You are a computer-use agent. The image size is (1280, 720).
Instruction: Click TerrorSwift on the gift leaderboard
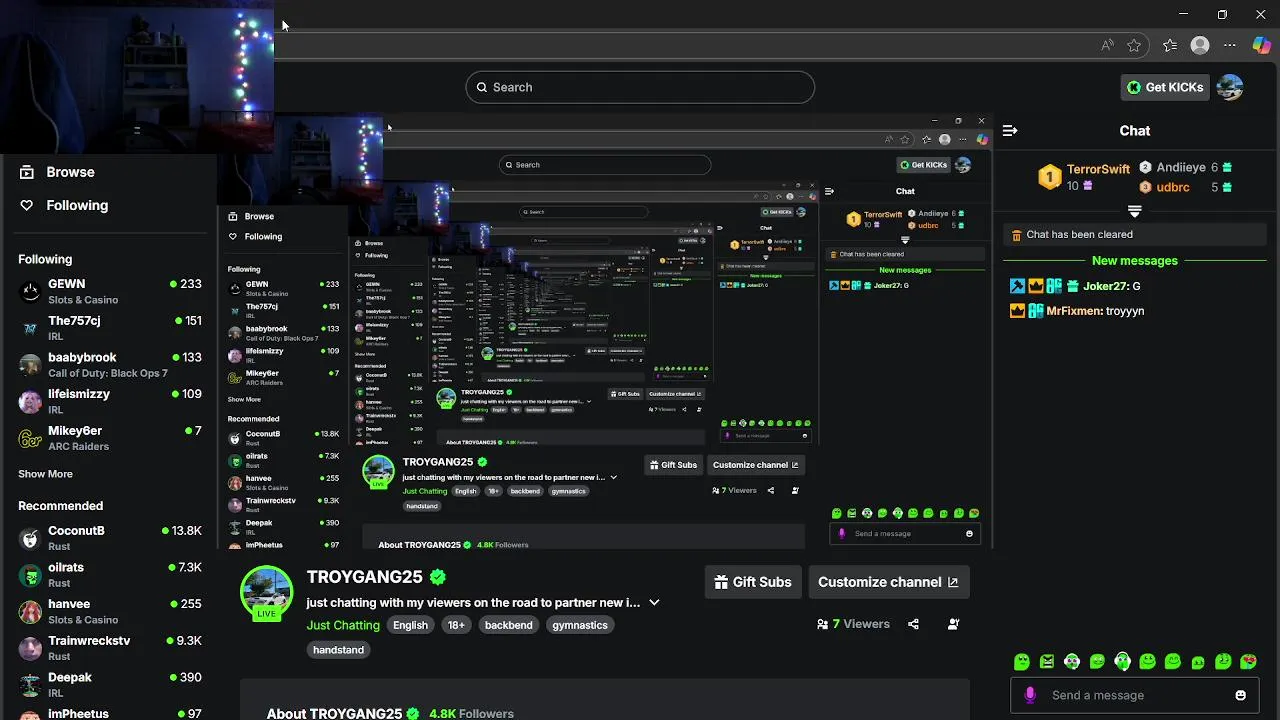1098,170
